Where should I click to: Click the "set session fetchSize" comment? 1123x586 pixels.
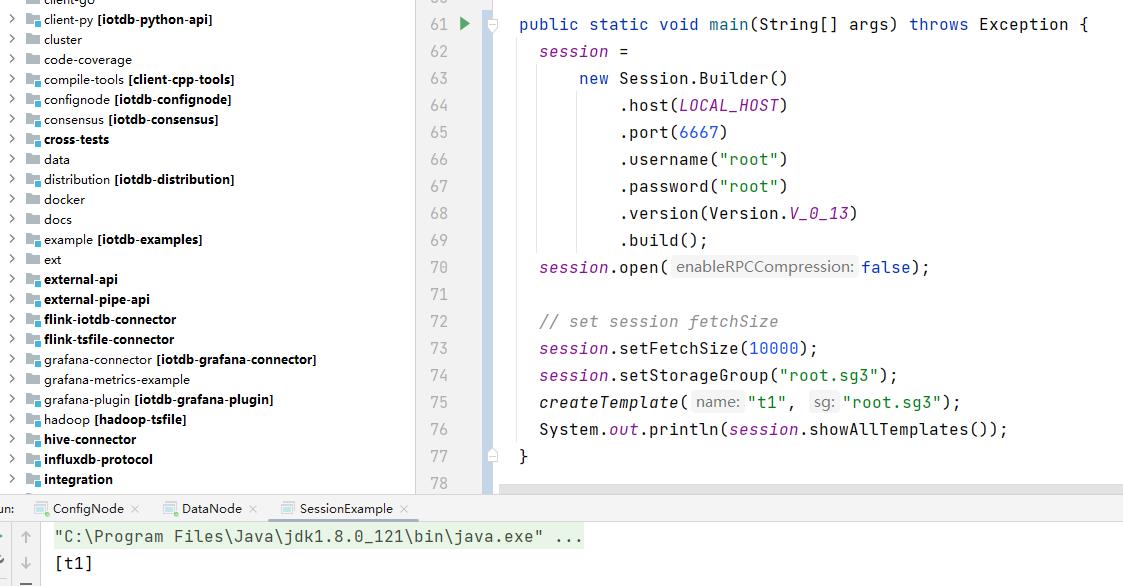(x=659, y=322)
